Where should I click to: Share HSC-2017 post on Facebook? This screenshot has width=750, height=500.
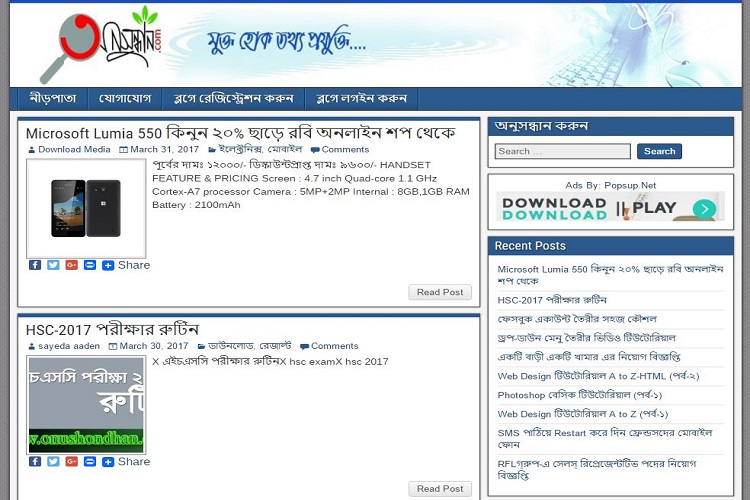click(x=35, y=462)
